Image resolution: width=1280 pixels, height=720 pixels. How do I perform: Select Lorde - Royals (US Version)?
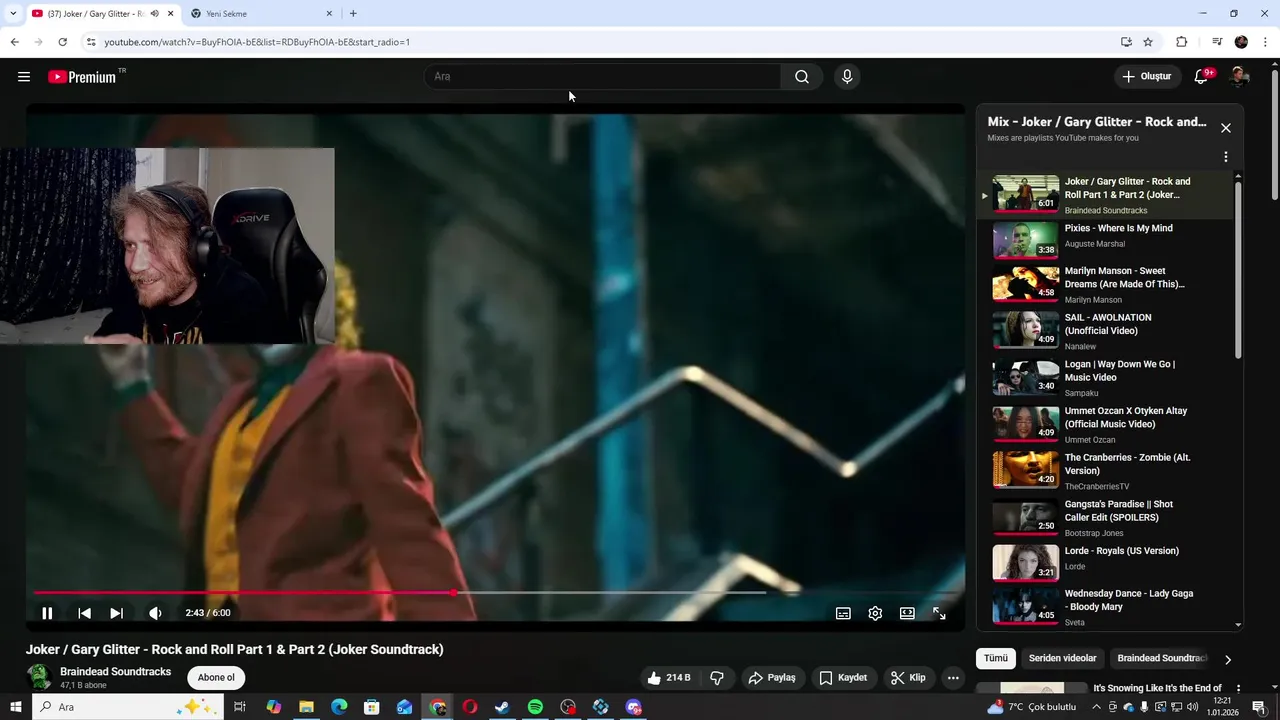coord(1105,562)
